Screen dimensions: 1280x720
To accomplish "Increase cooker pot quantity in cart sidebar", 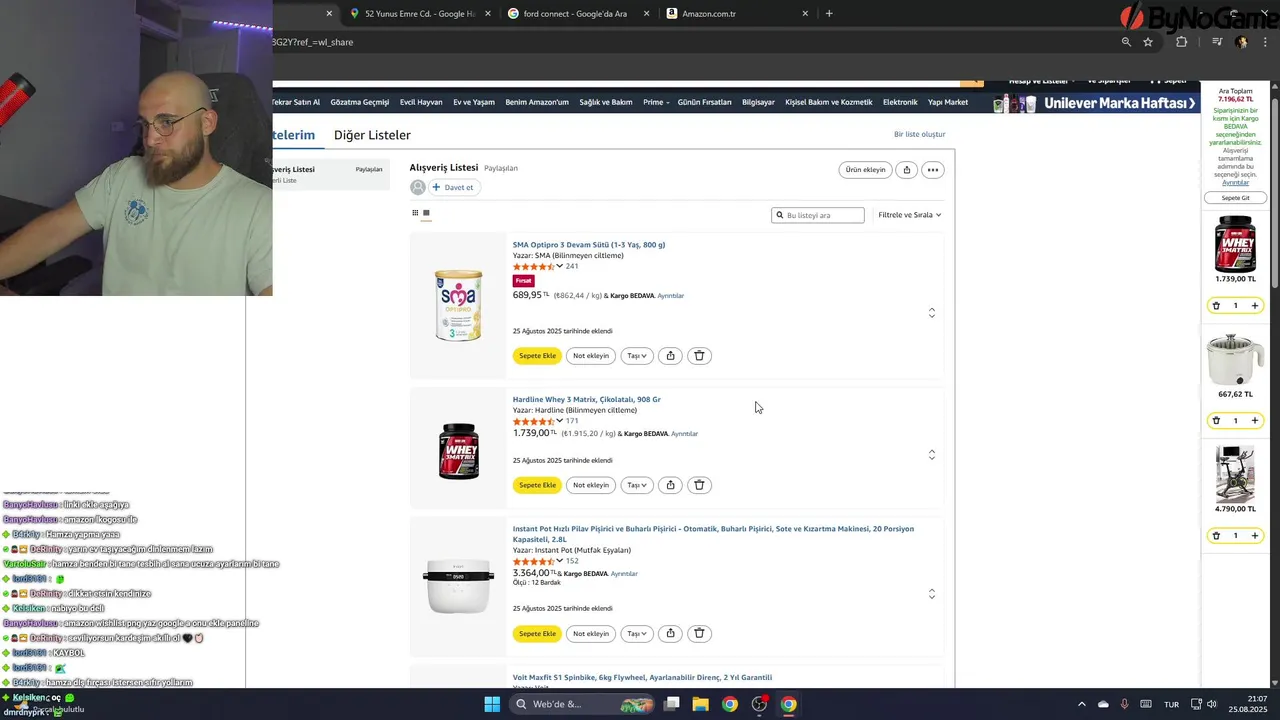I will coord(1255,421).
